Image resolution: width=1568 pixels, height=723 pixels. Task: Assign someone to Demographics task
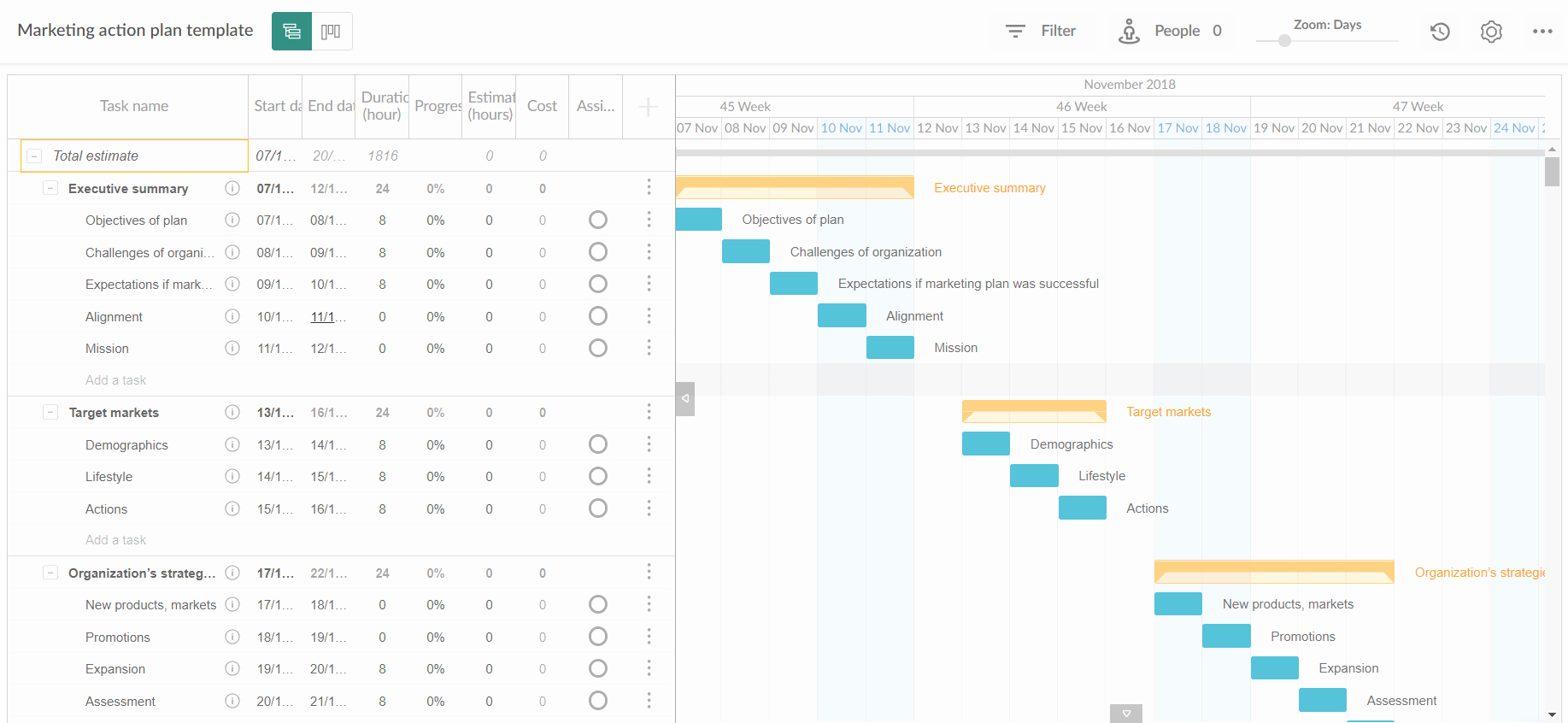598,444
